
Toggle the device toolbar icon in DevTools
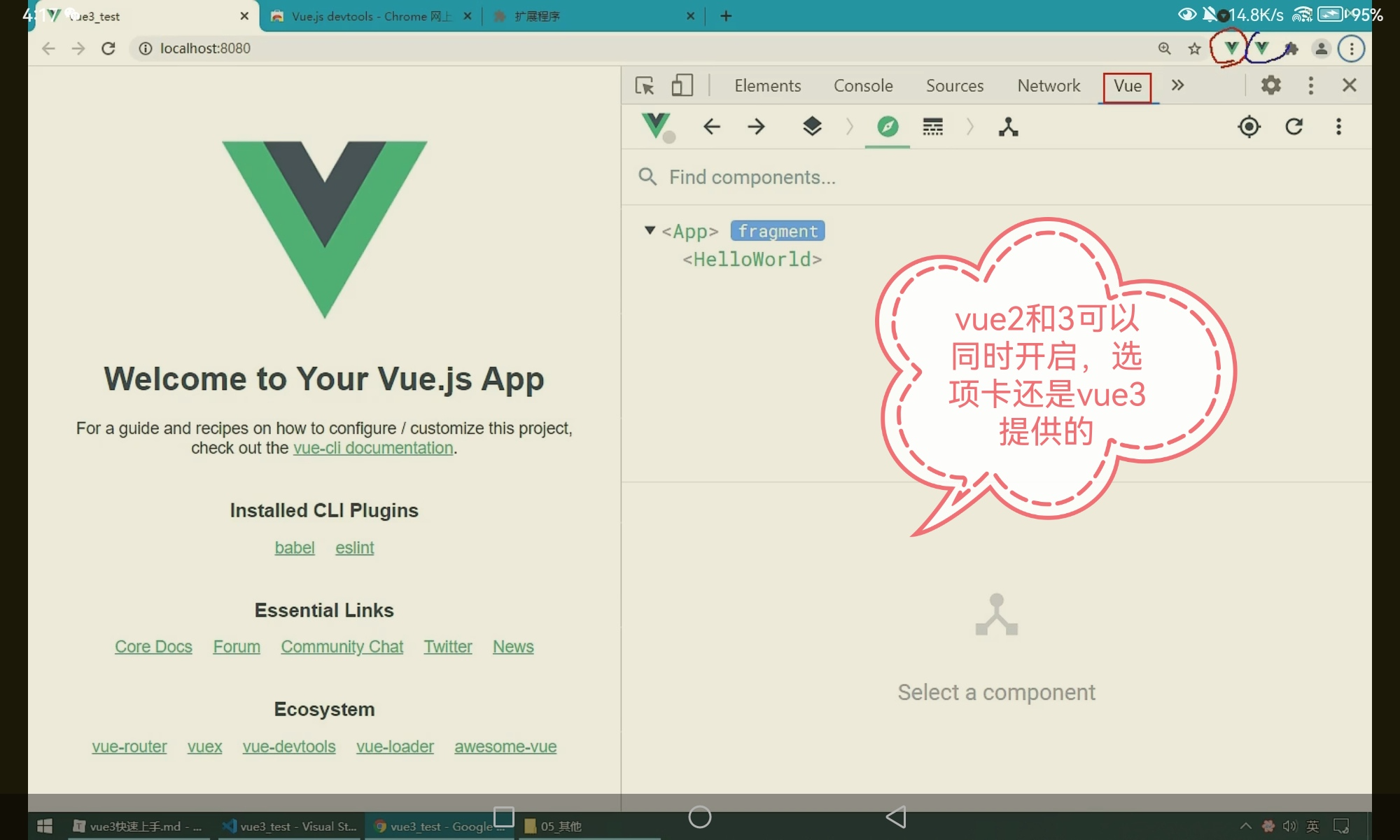682,85
